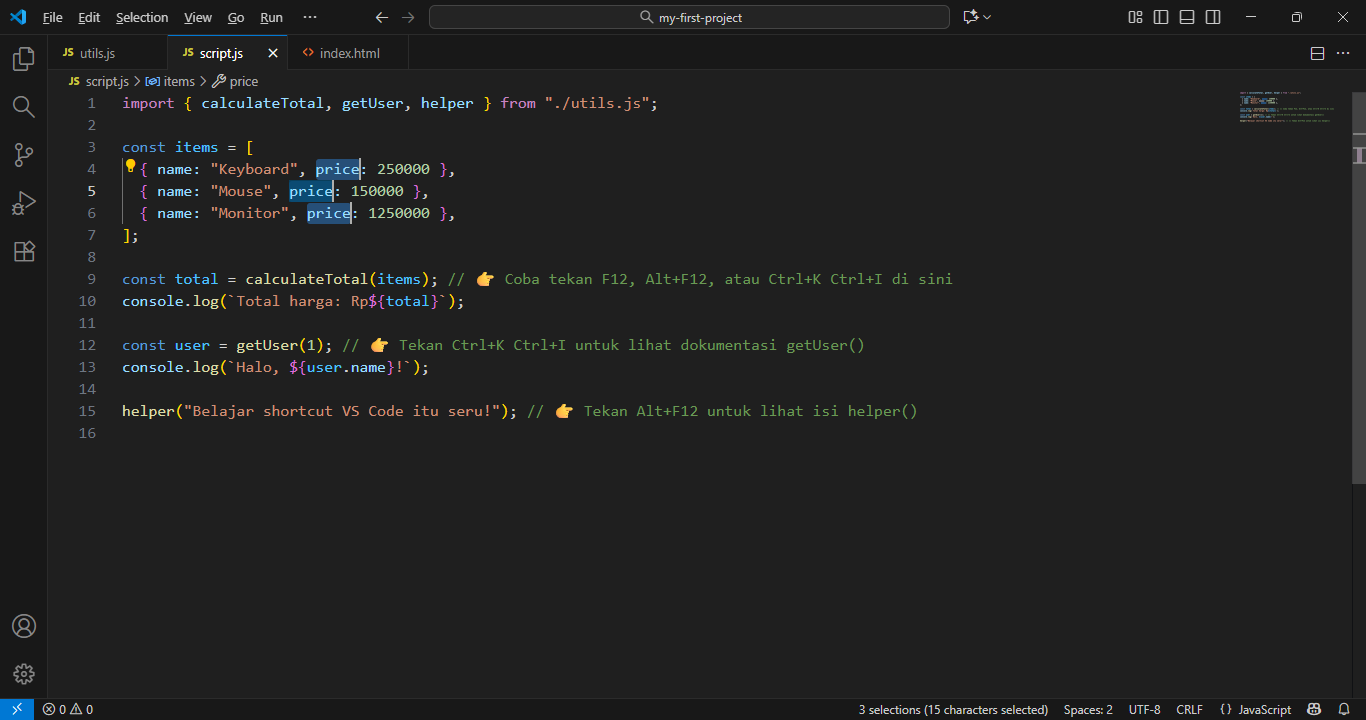The height and width of the screenshot is (720, 1366).
Task: Select the Explorer icon in the Activity Bar
Action: point(23,58)
